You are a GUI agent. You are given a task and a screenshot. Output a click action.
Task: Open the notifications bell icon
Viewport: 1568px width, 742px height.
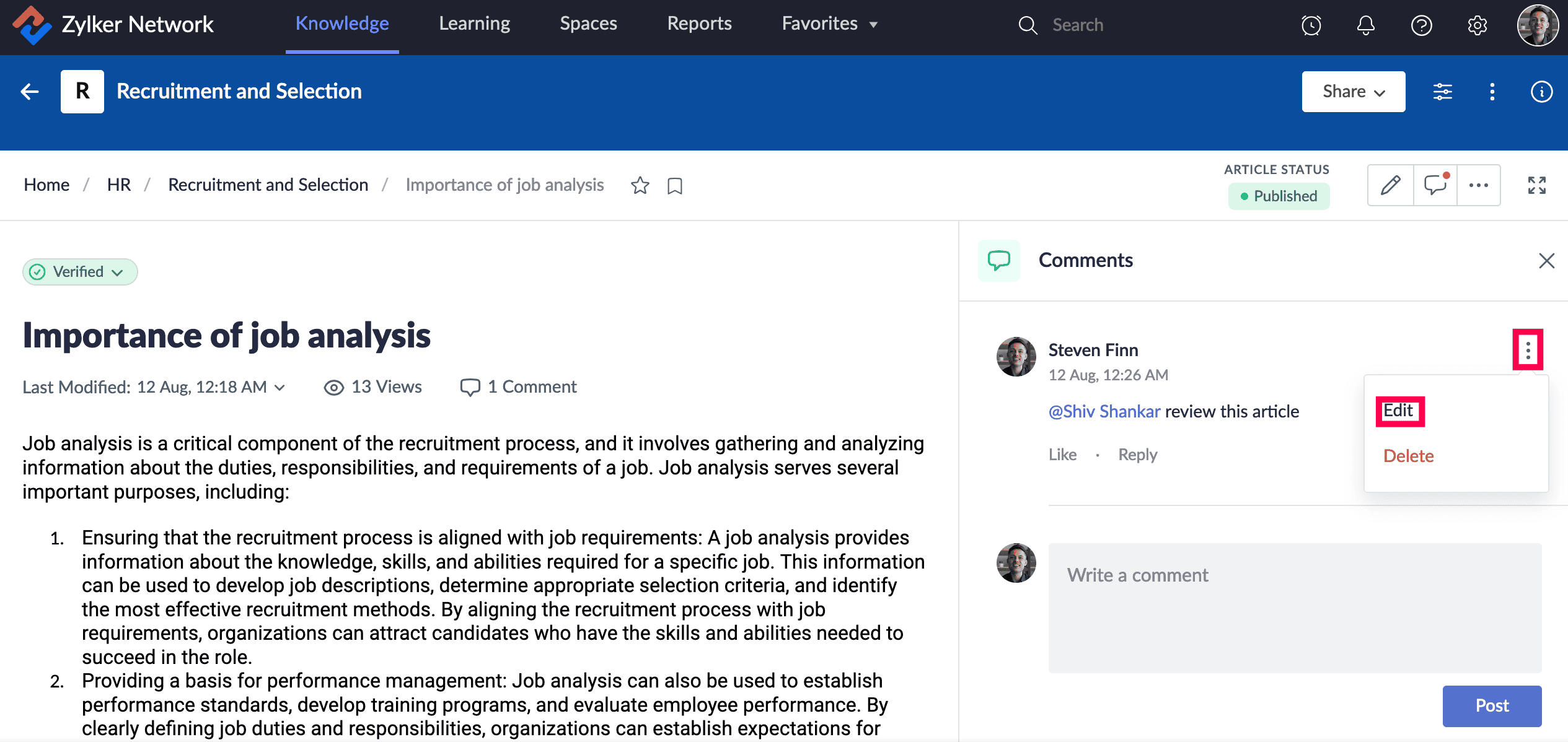(x=1365, y=25)
